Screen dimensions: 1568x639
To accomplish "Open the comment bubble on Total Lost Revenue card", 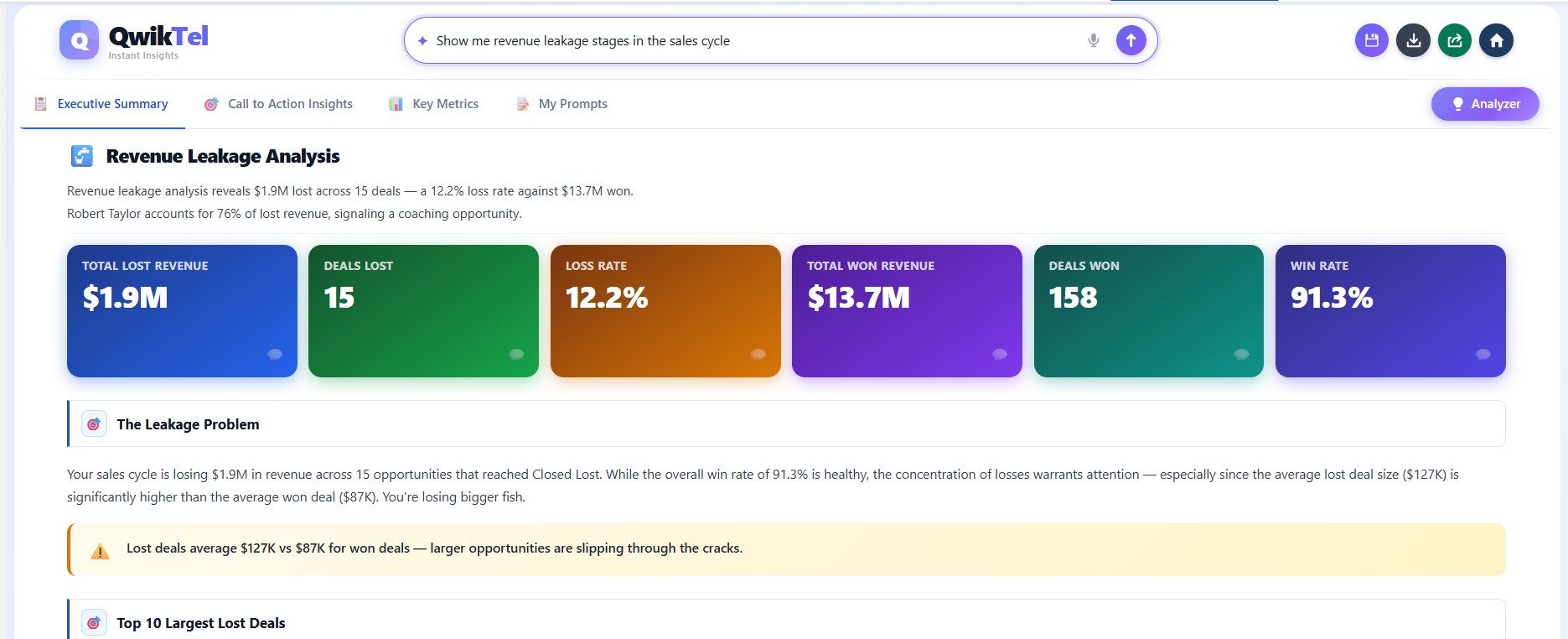I will tap(275, 354).
